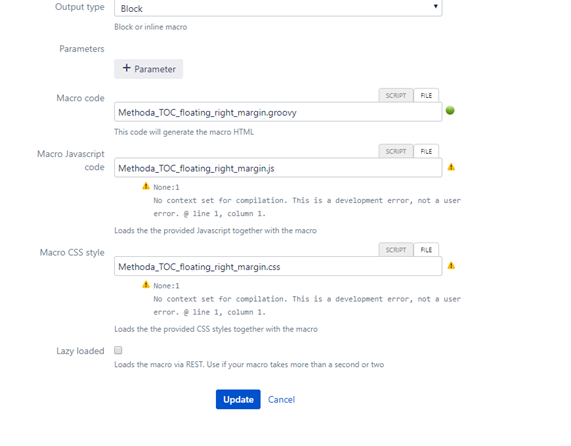Screen dimensions: 571x446
Task: Click the Macro CSS style file field
Action: coord(278,267)
